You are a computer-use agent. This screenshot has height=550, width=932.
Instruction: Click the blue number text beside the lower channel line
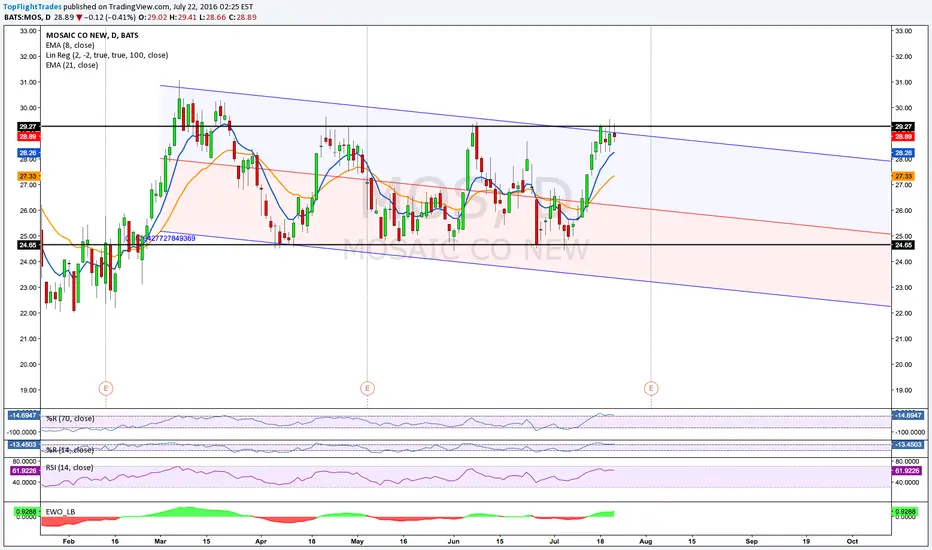pos(160,238)
